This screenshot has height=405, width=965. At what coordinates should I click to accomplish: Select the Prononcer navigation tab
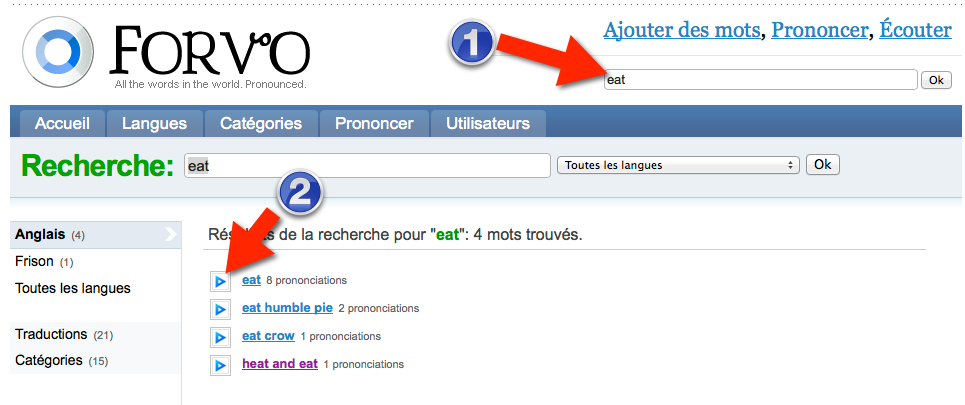point(374,123)
